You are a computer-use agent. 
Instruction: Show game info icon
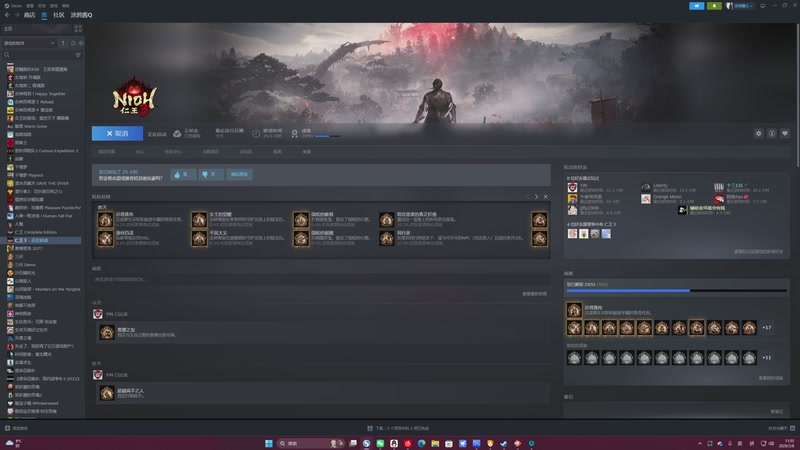tap(772, 133)
